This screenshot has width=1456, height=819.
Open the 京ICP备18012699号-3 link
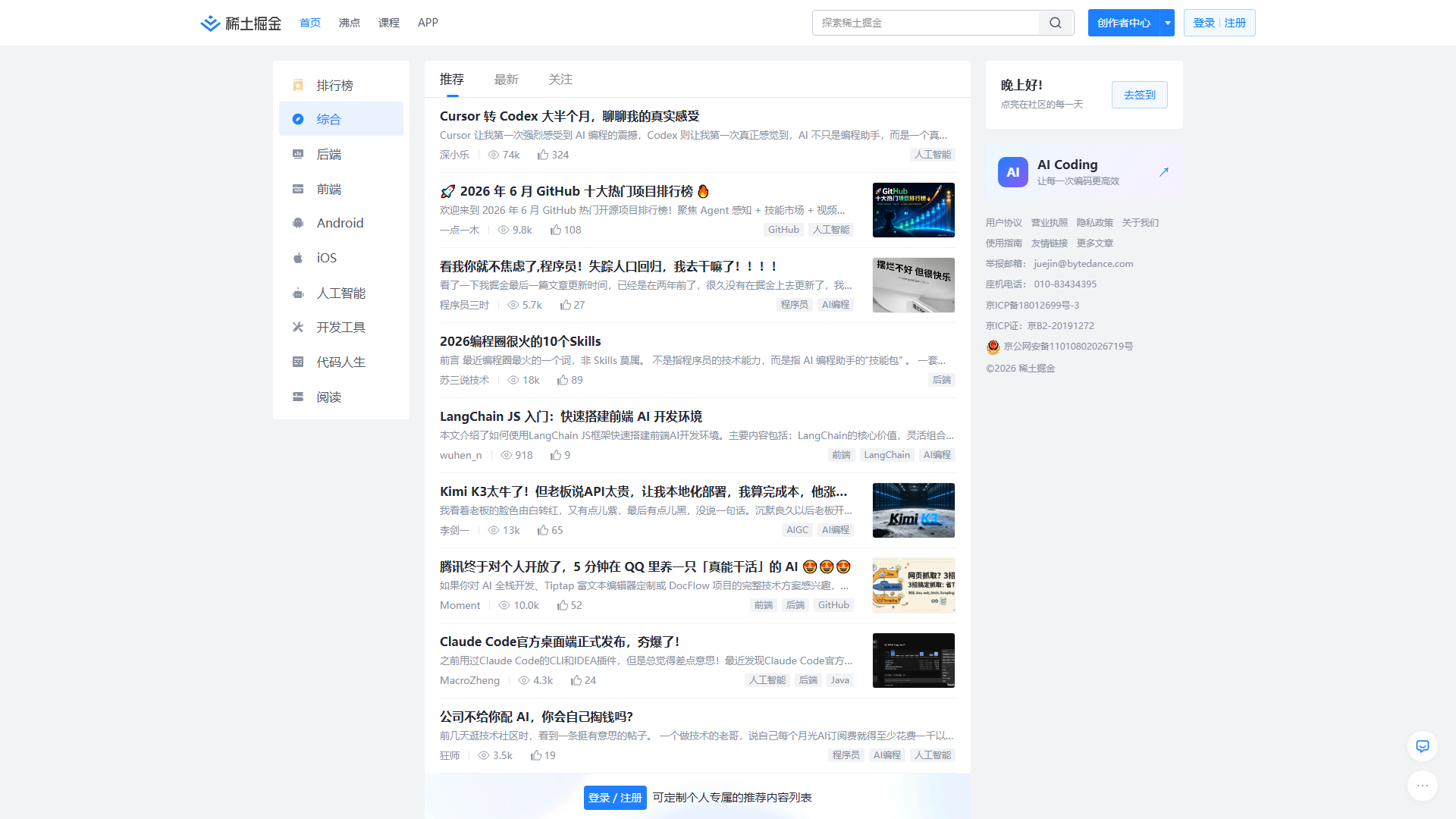pos(1033,306)
